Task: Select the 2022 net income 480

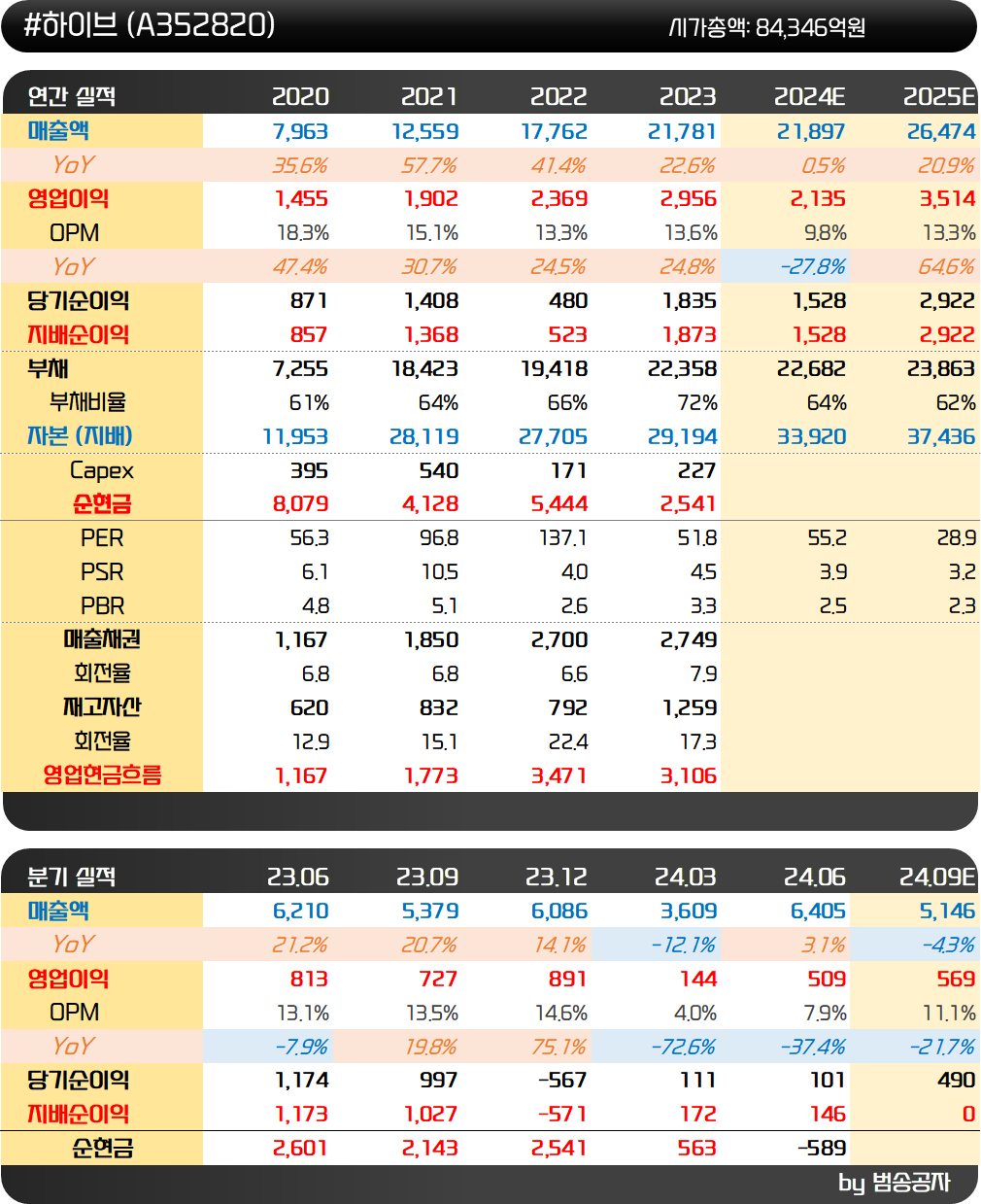Action: coord(568,300)
